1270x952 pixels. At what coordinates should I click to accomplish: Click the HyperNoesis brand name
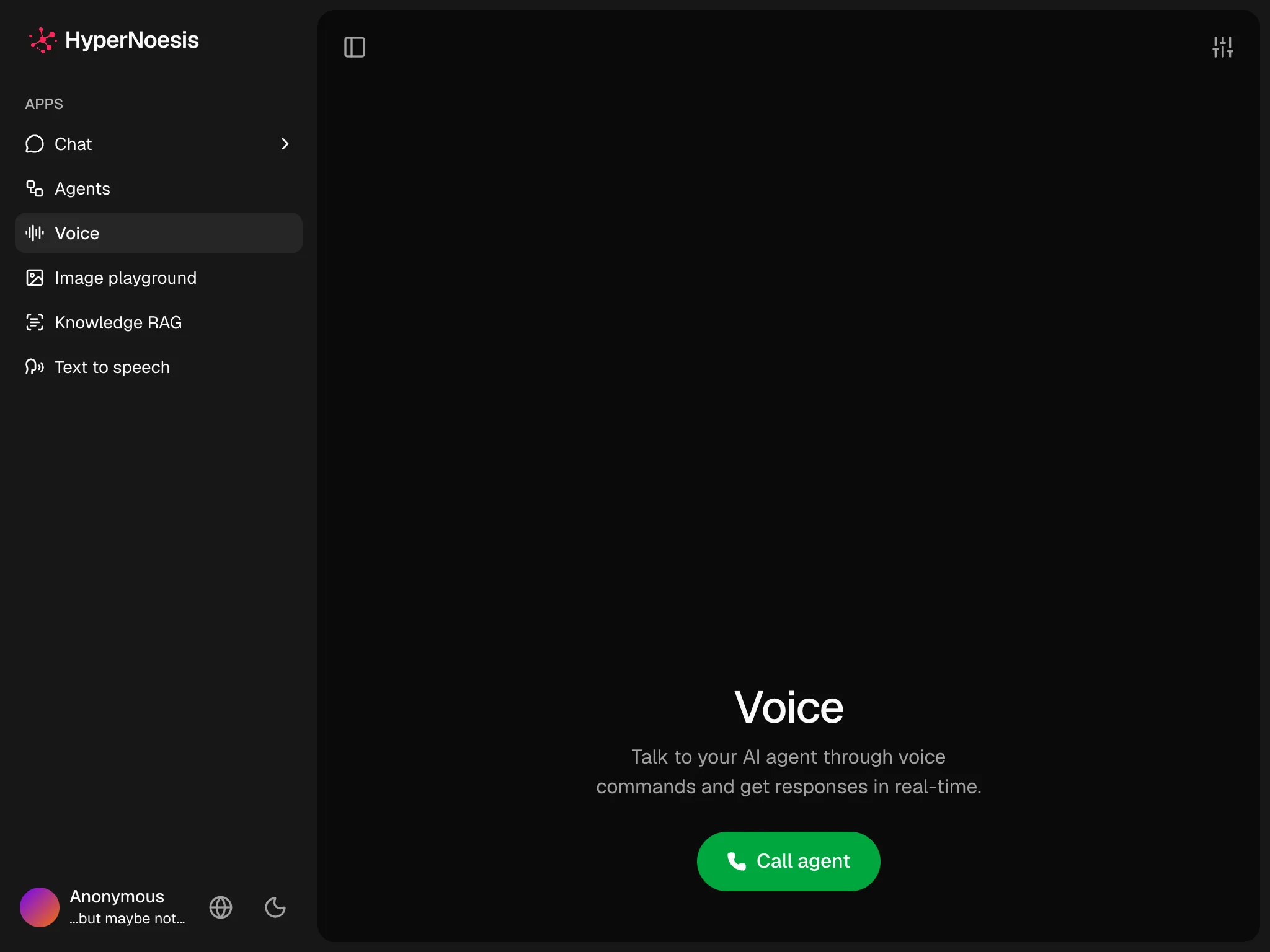[x=132, y=40]
